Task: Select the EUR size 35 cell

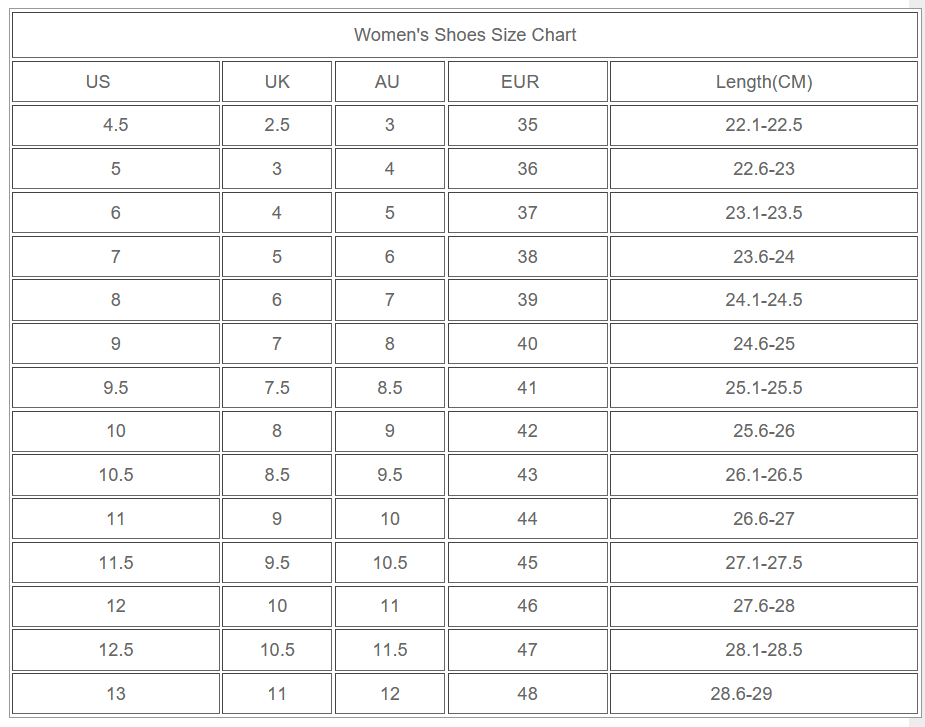Action: click(x=527, y=125)
